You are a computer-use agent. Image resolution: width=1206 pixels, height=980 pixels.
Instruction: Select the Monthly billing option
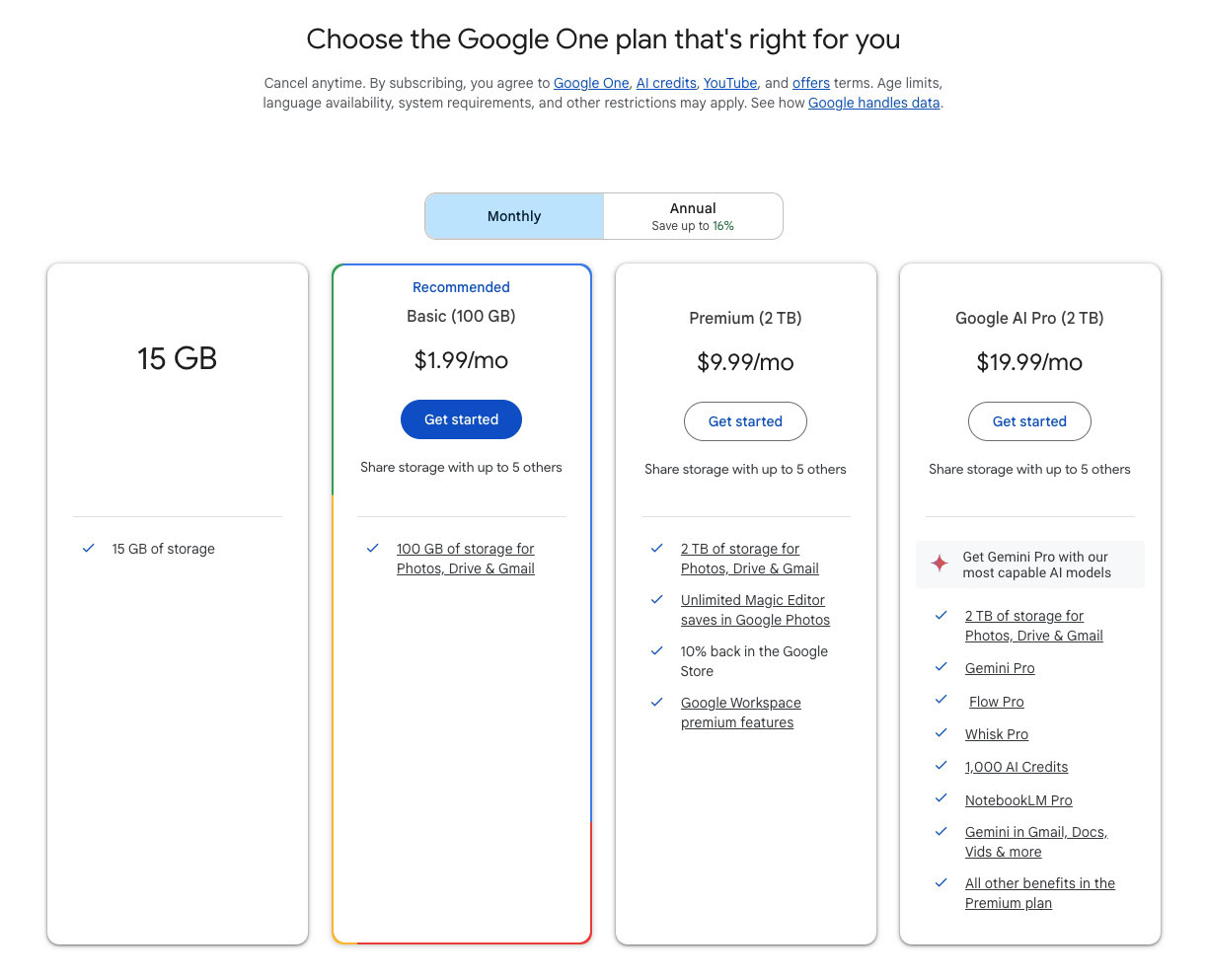(x=513, y=215)
